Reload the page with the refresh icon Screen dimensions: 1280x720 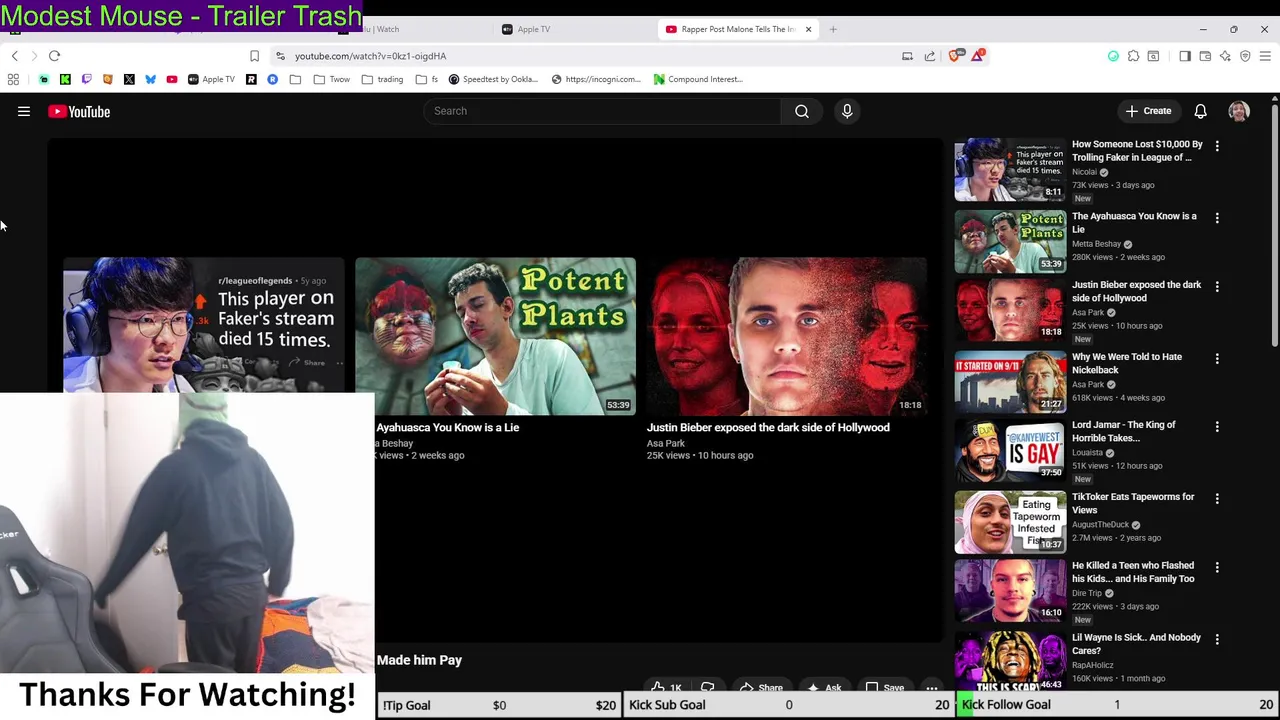[x=55, y=56]
